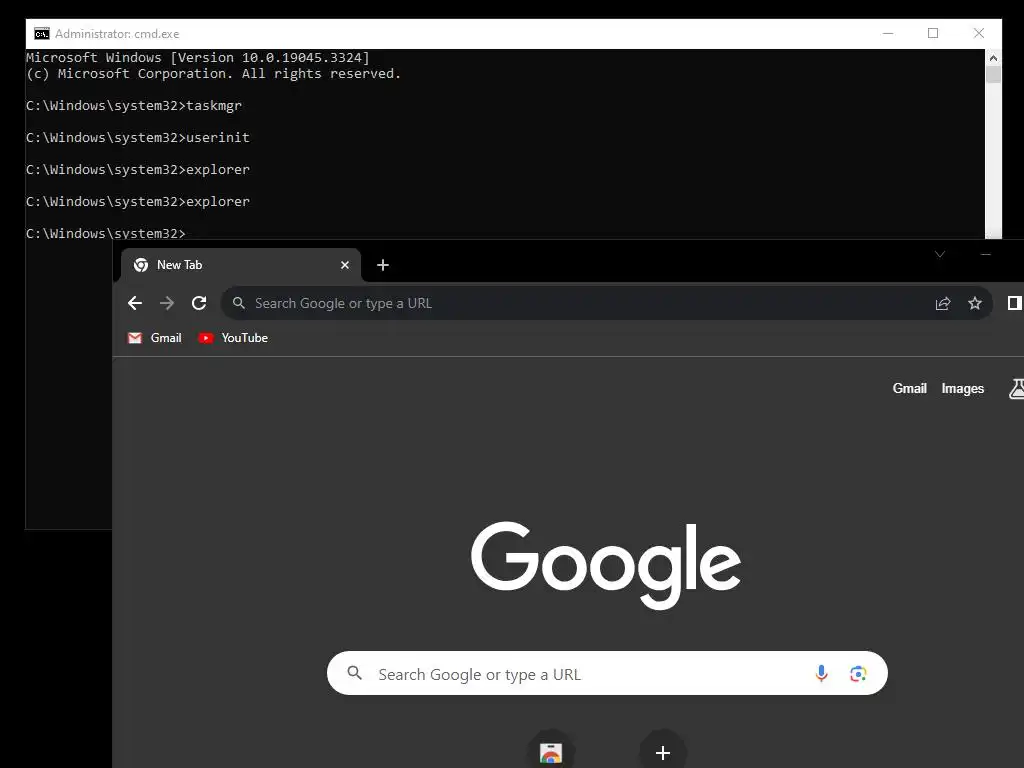Close the New Tab tab
The width and height of the screenshot is (1024, 768).
(x=345, y=265)
